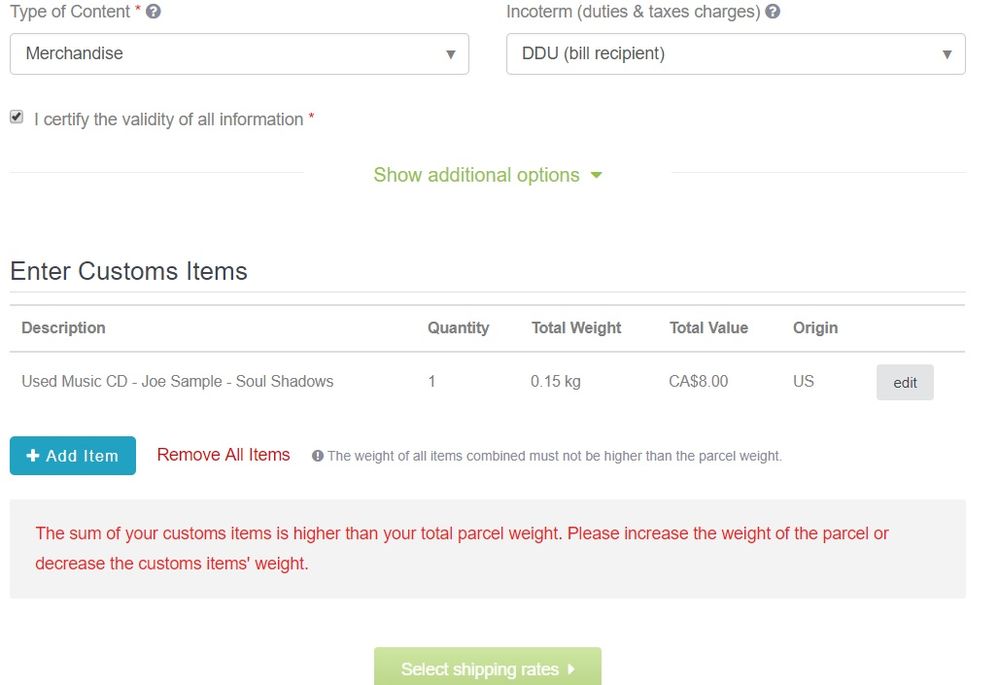Image resolution: width=999 pixels, height=685 pixels.
Task: Click the green Select shipping rates button
Action: [x=487, y=669]
